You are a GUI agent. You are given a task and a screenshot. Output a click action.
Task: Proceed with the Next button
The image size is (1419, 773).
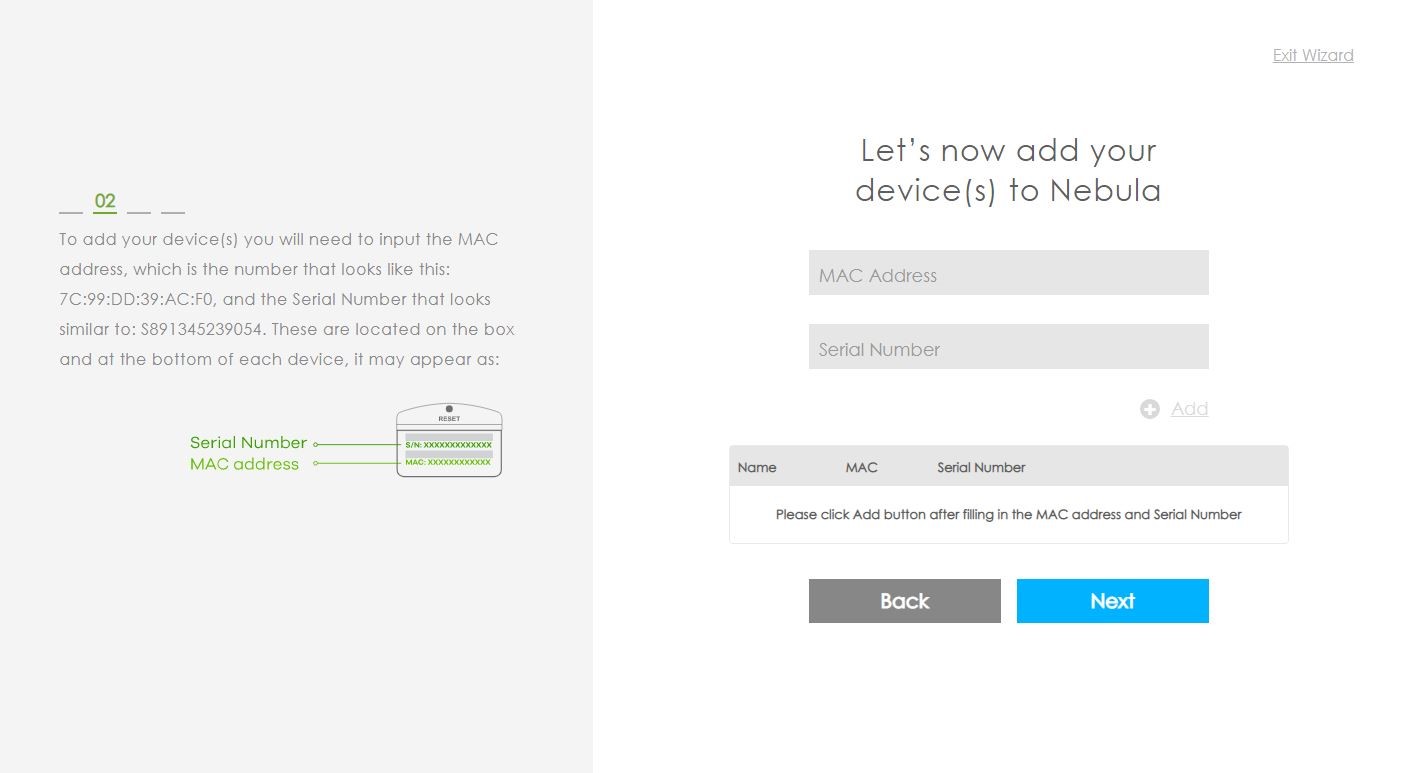[1112, 601]
